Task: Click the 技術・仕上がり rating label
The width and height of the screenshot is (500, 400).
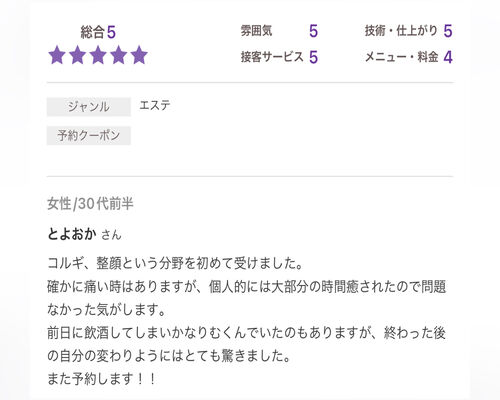Action: [401, 31]
